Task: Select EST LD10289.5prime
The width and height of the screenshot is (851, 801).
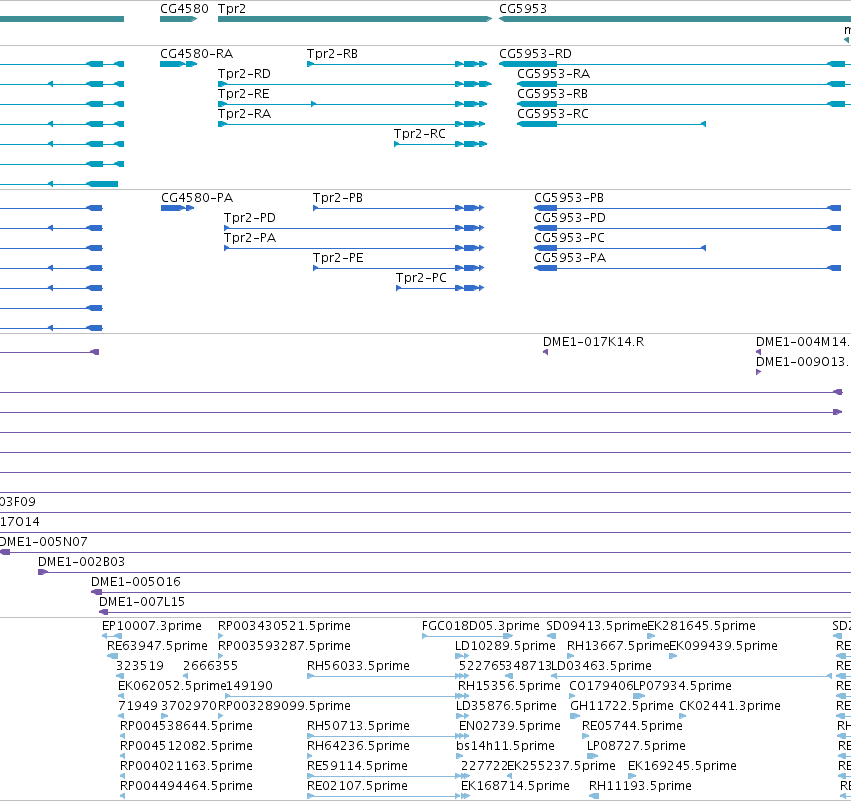Action: point(505,646)
